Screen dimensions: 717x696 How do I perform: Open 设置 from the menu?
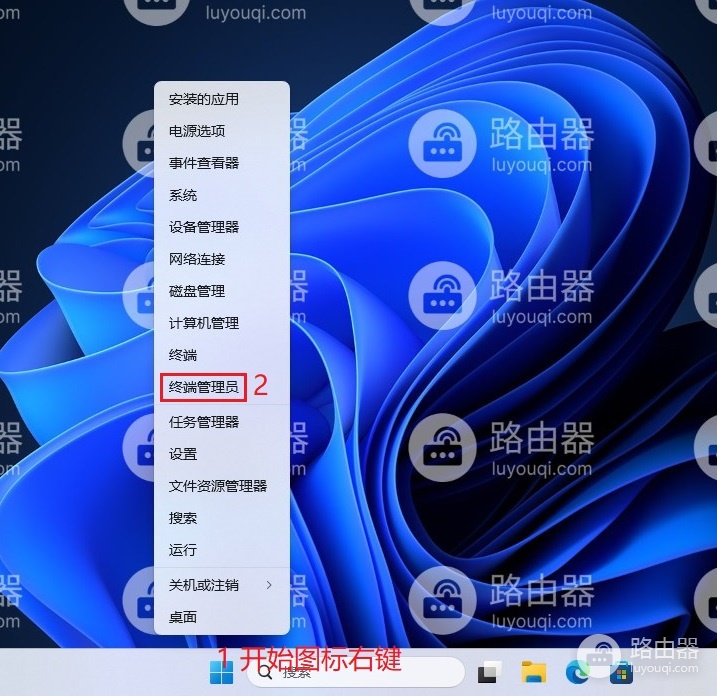point(222,454)
